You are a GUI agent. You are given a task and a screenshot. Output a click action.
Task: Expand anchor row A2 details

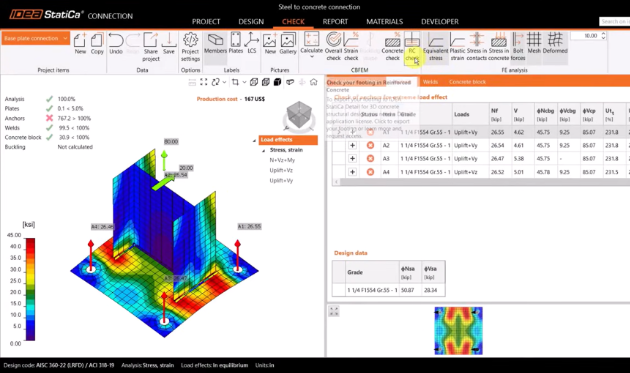pyautogui.click(x=352, y=145)
